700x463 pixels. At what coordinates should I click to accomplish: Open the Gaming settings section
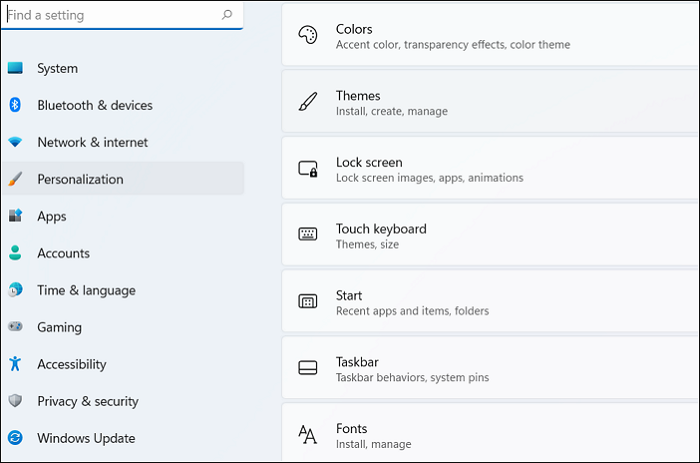tap(59, 327)
